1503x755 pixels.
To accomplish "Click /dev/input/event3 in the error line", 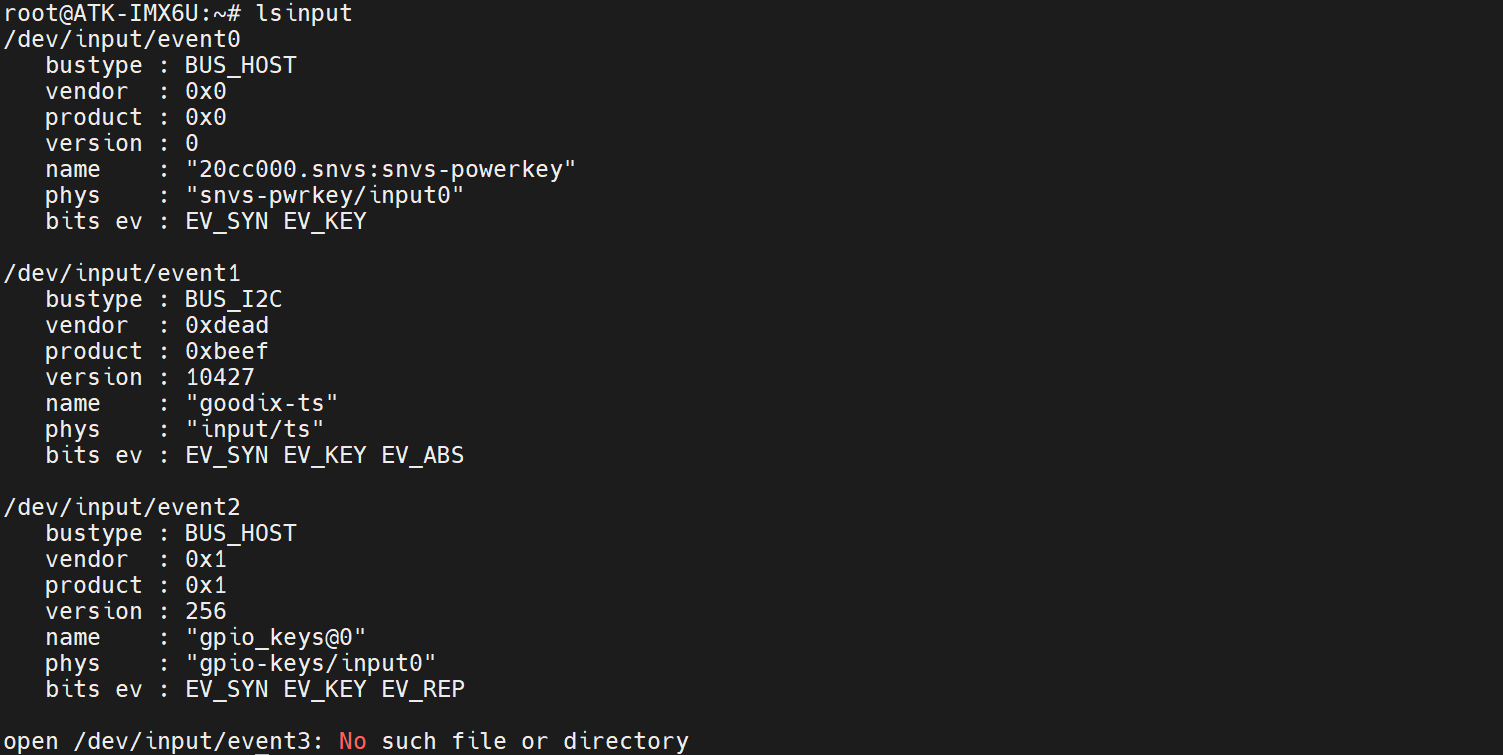I will pos(192,742).
